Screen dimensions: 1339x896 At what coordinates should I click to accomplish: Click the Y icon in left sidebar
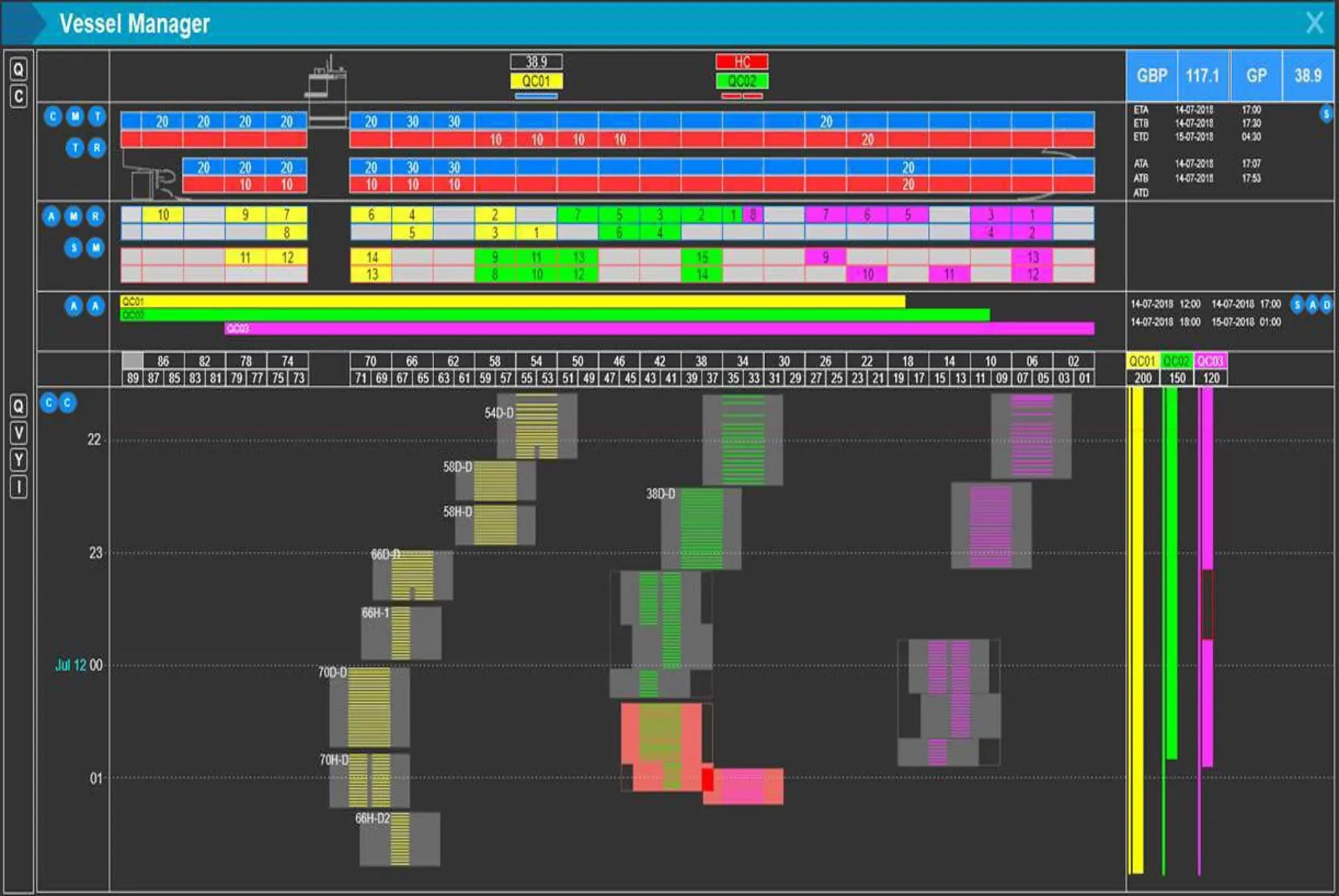(19, 460)
